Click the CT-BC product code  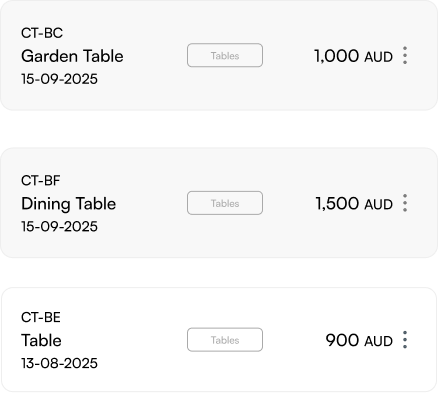tap(42, 33)
